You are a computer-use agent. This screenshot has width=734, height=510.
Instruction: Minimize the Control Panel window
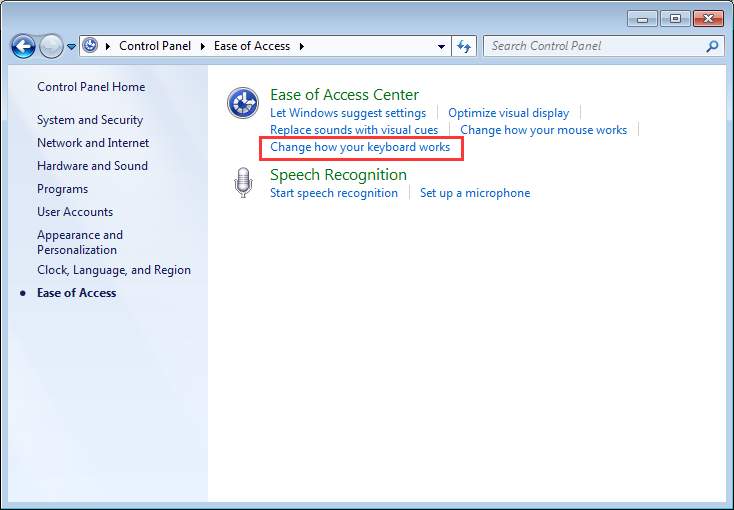[642, 19]
